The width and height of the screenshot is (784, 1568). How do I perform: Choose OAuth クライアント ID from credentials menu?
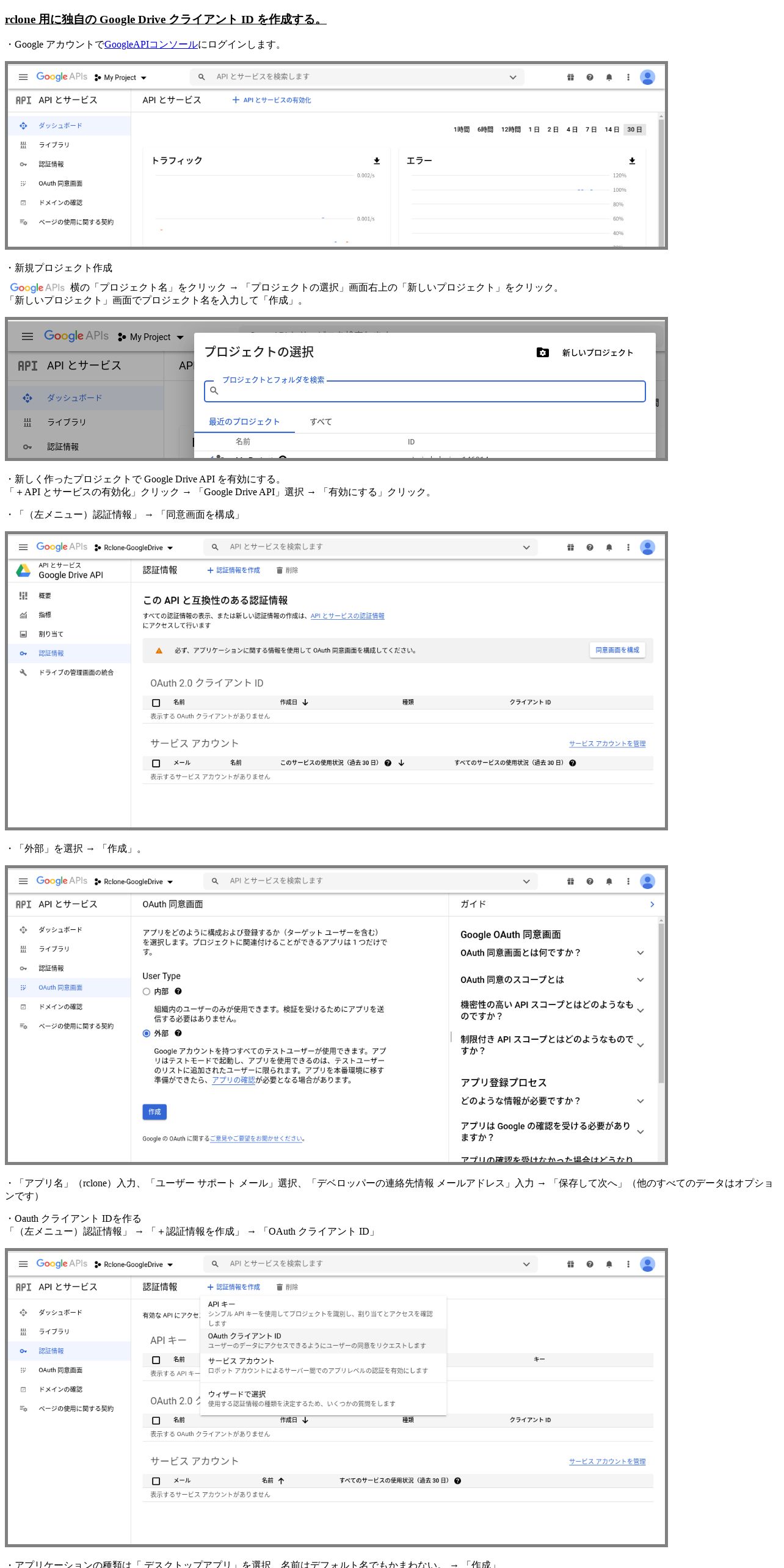coord(324,1340)
